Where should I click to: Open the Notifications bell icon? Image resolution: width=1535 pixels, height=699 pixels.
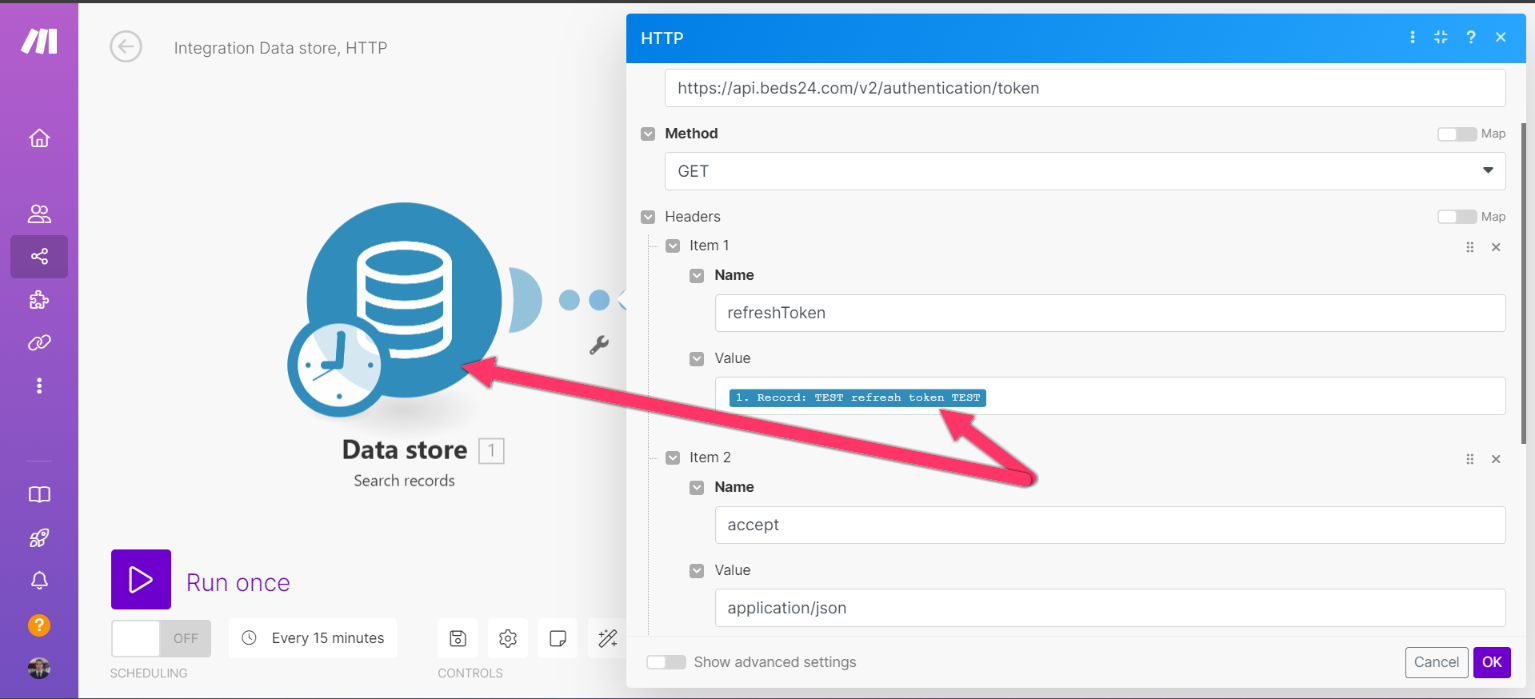coord(39,581)
